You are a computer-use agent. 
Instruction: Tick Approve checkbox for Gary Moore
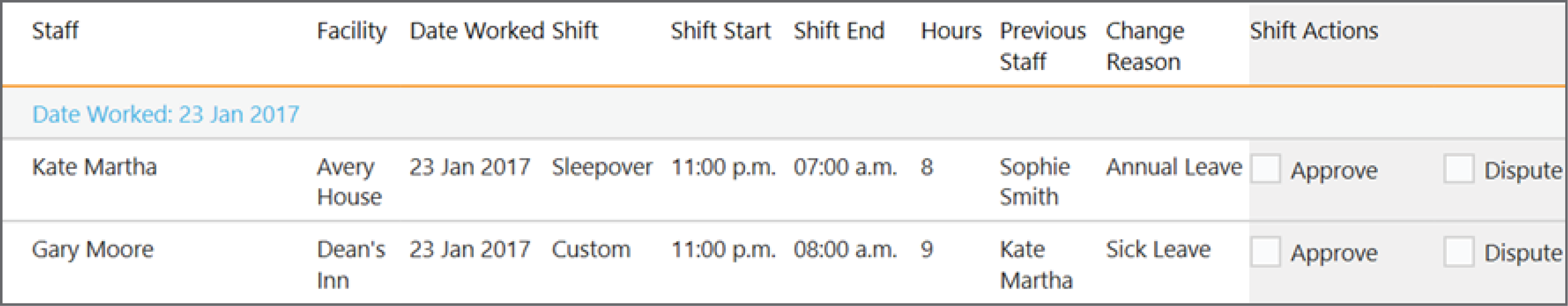(1266, 252)
